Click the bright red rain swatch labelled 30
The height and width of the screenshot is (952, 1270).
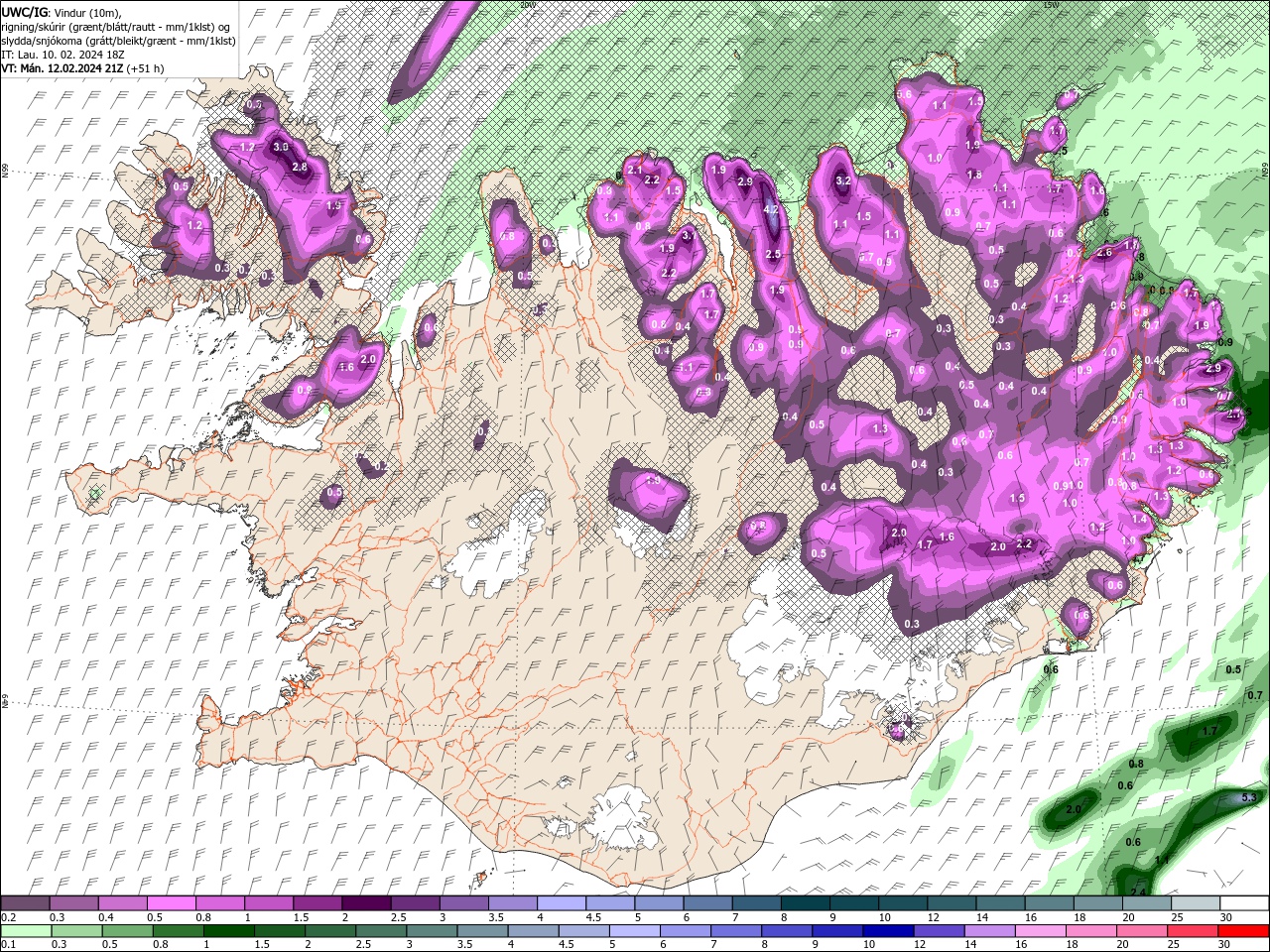coord(1244,930)
